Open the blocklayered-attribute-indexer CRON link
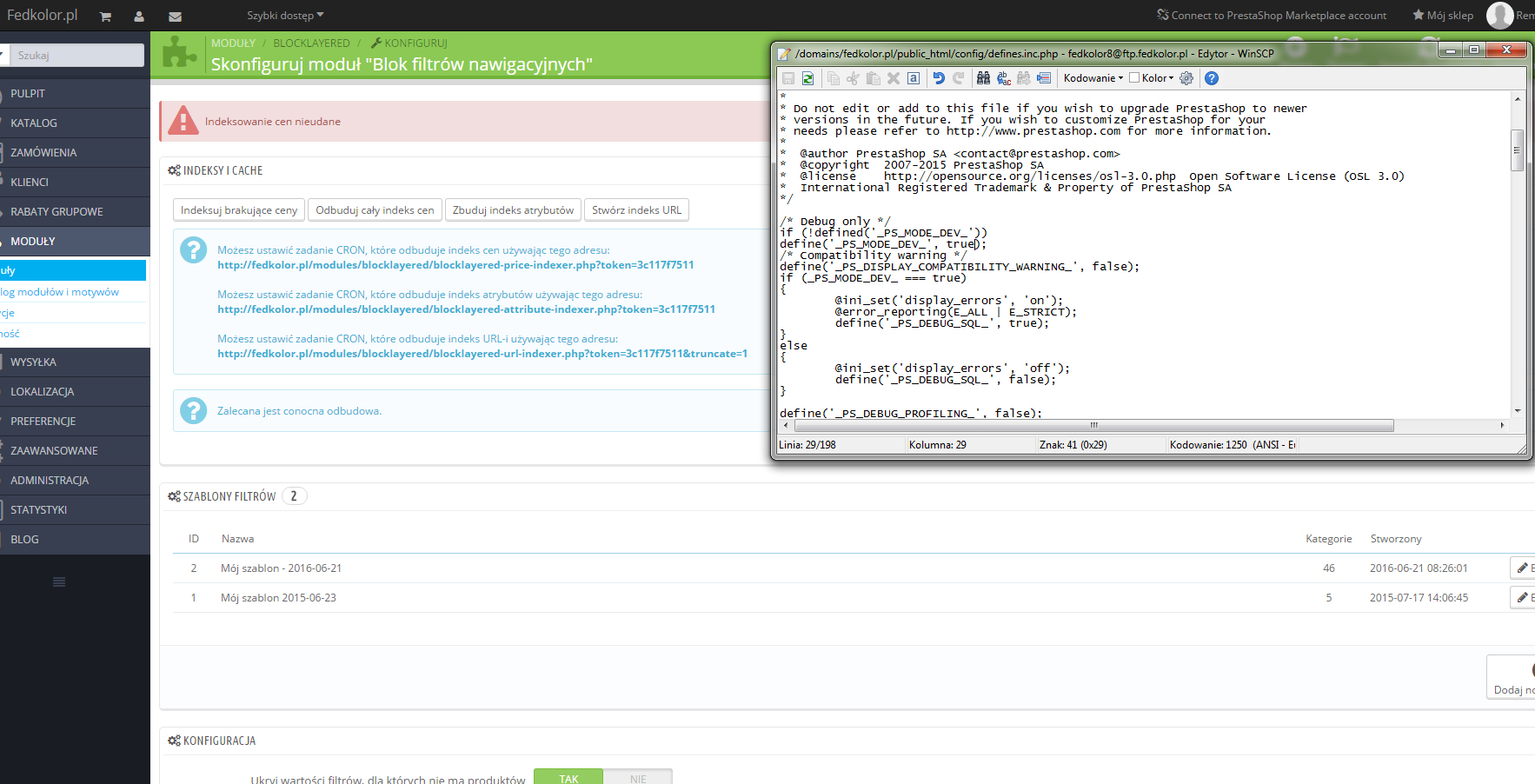Image resolution: width=1535 pixels, height=784 pixels. (x=466, y=309)
